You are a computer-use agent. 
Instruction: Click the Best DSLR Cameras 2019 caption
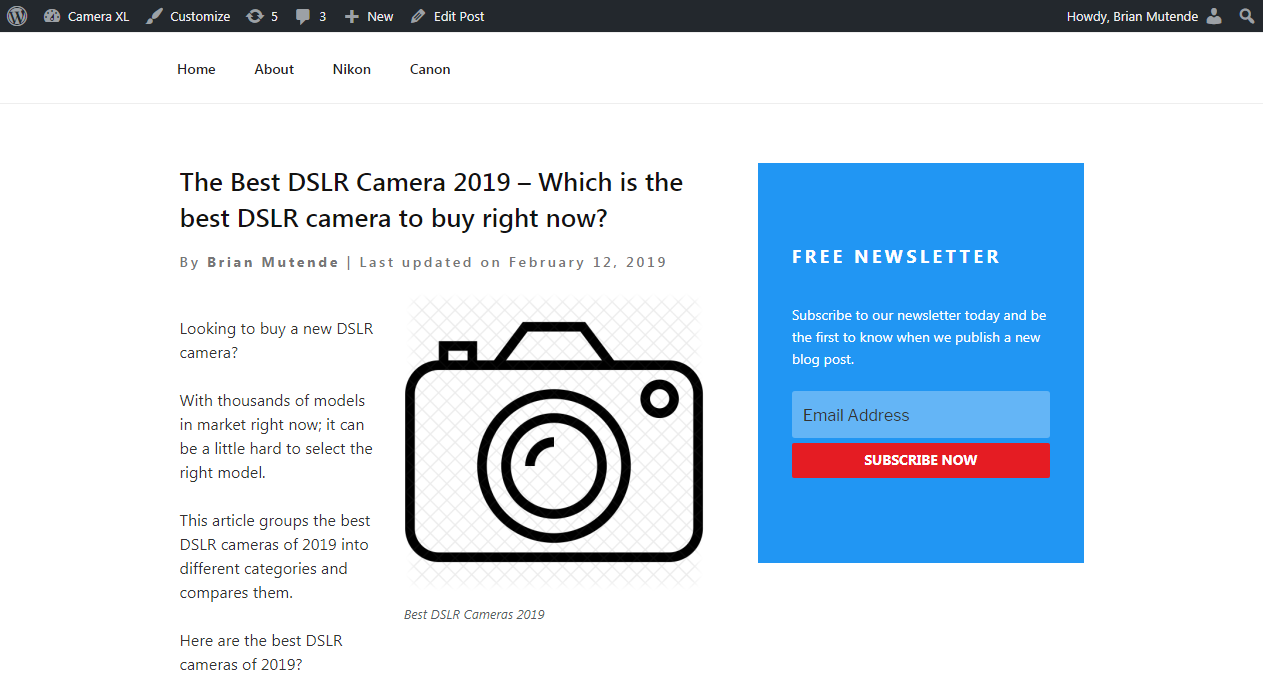tap(474, 614)
